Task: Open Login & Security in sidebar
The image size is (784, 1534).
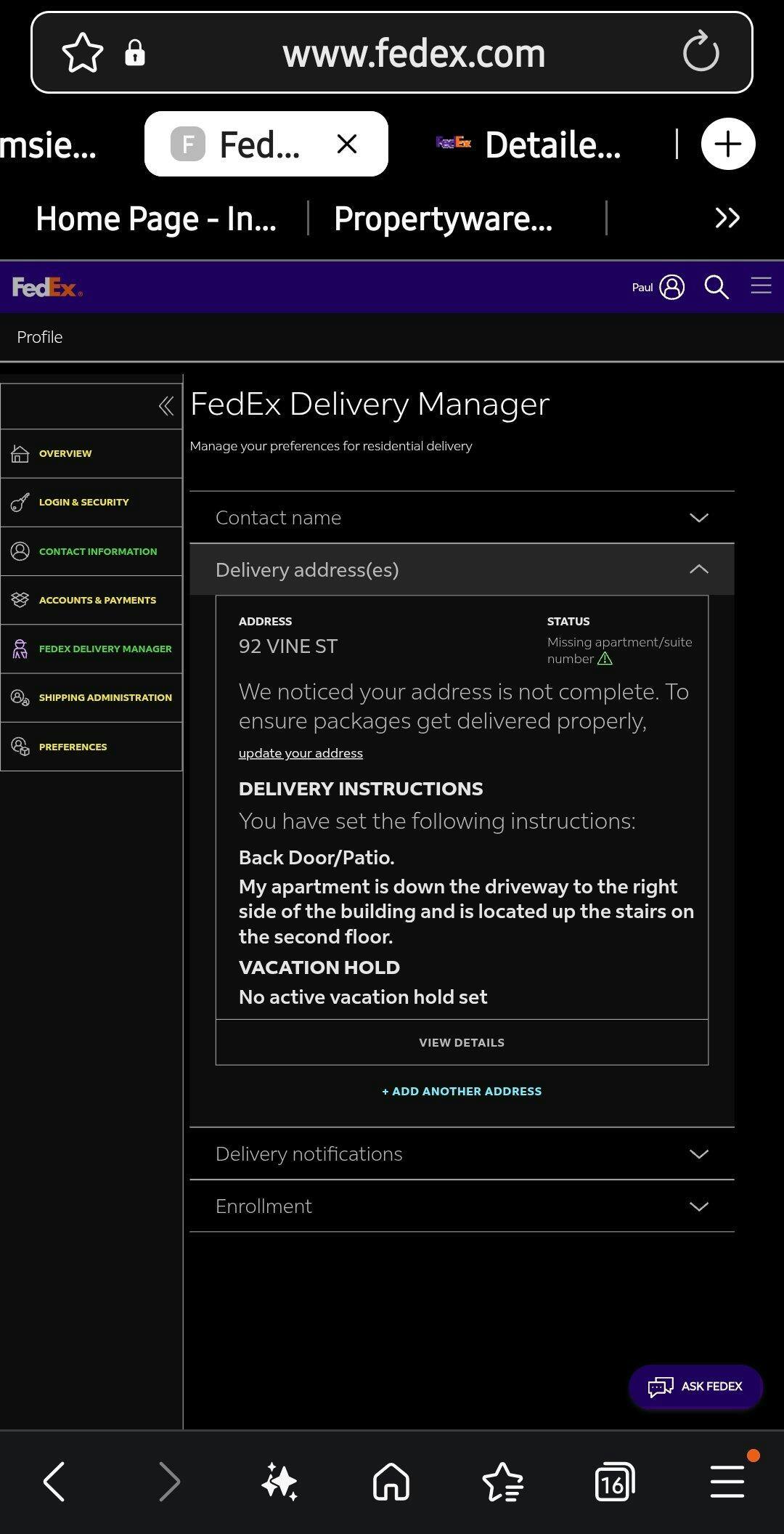Action: click(83, 503)
